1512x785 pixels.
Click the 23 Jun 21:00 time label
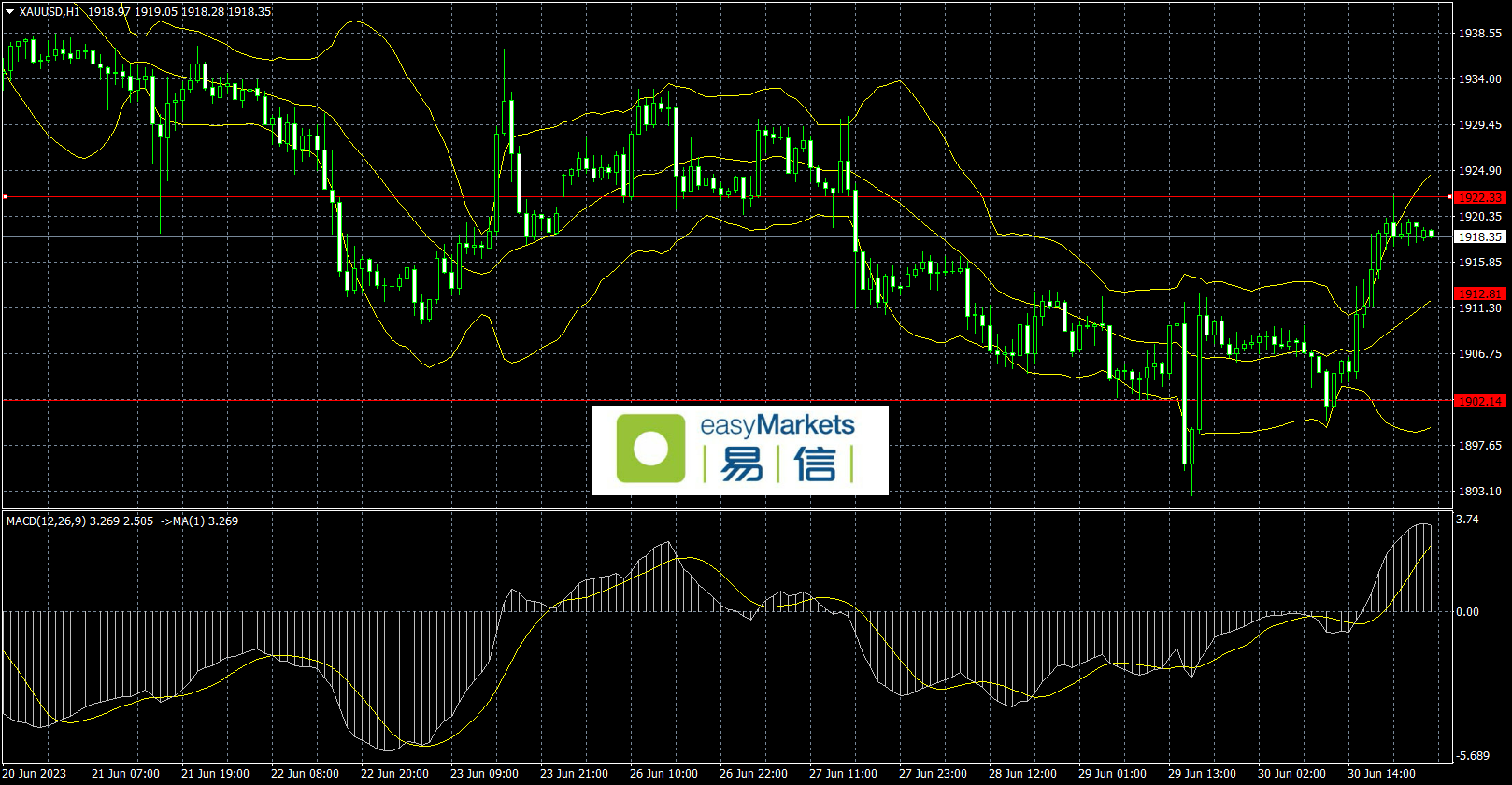click(574, 774)
